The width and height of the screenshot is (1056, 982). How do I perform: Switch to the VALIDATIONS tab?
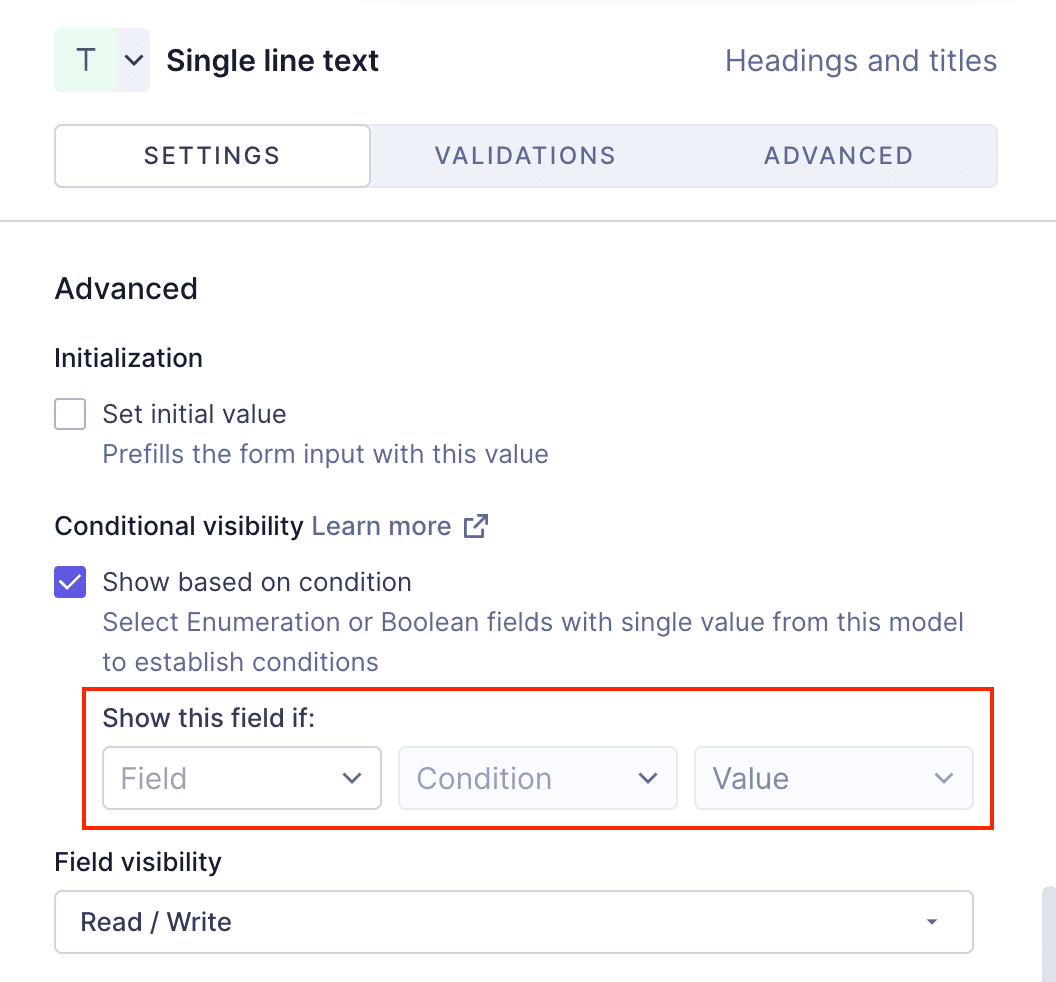tap(525, 155)
